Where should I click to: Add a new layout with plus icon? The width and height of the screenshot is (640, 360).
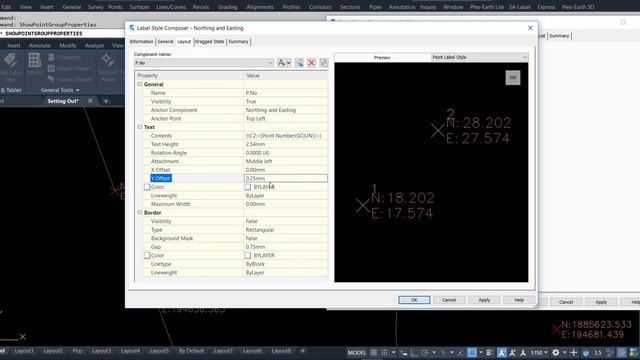click(302, 351)
